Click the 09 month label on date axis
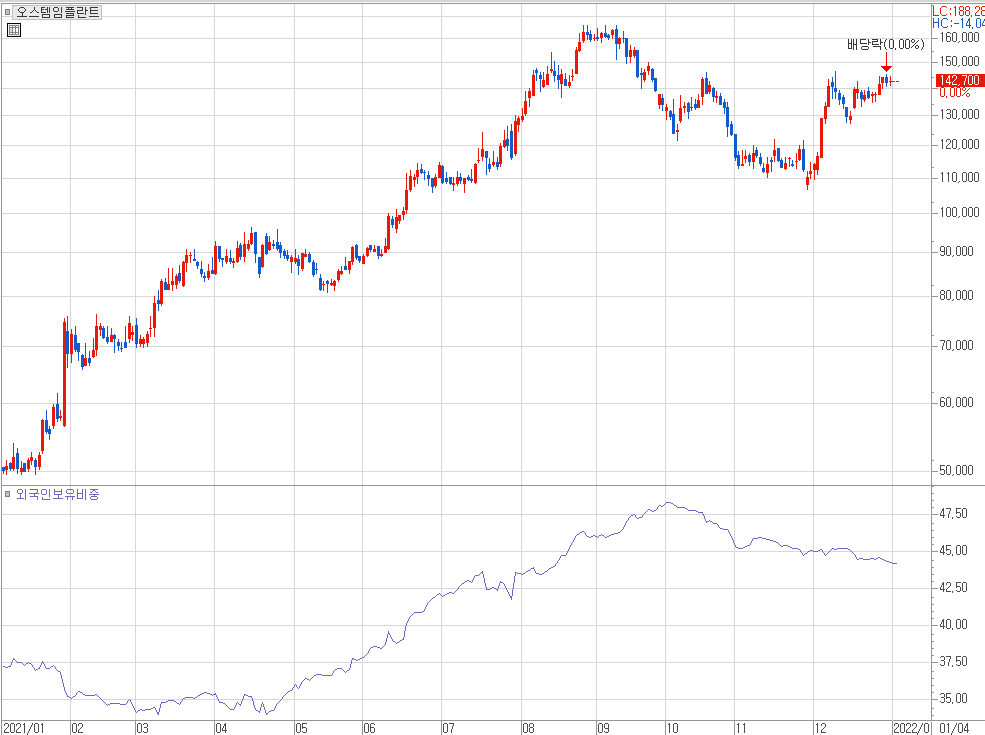This screenshot has height=735, width=985. pyautogui.click(x=603, y=729)
